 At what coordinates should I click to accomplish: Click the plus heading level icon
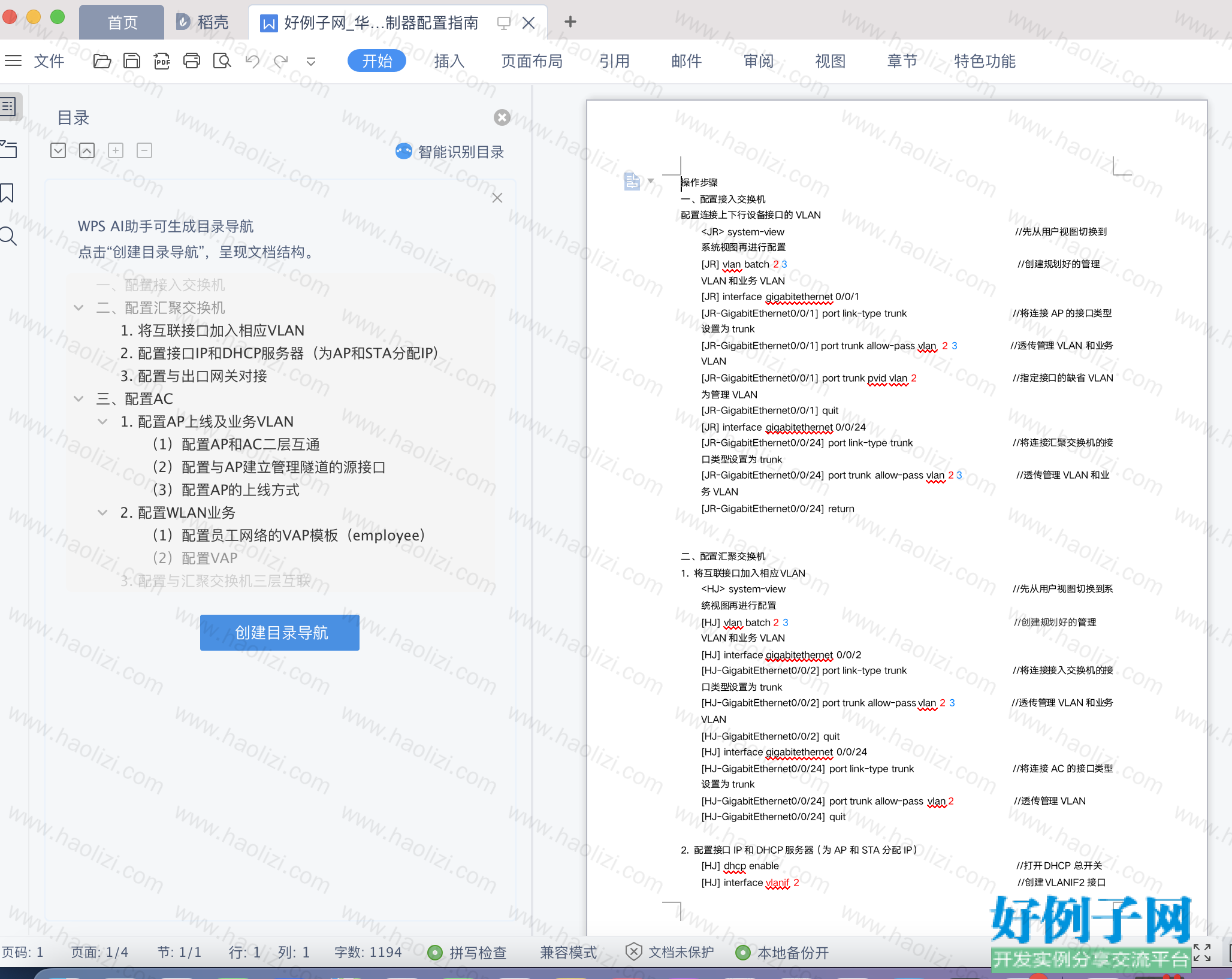tap(116, 150)
